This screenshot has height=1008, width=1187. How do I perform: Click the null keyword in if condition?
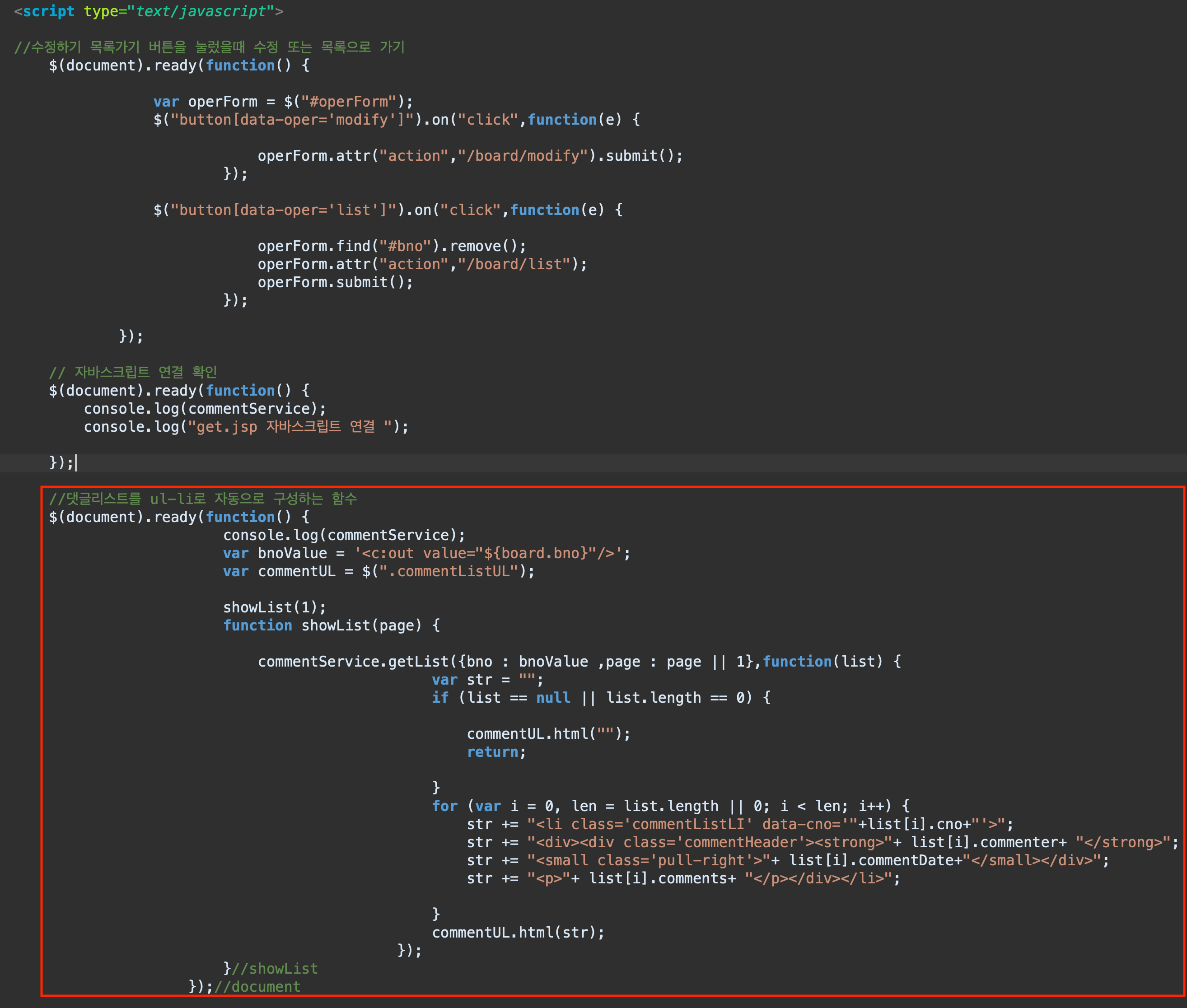553,698
